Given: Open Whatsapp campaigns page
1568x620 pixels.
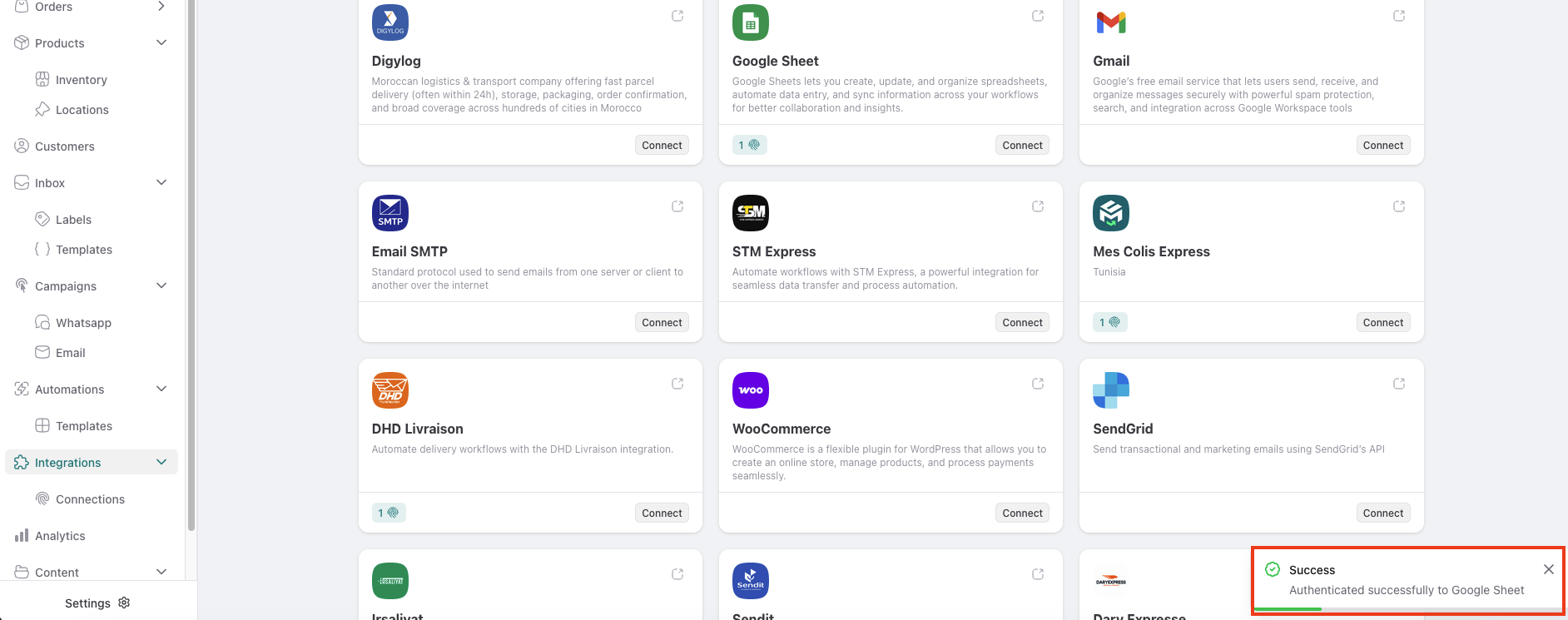Looking at the screenshot, I should [x=83, y=323].
